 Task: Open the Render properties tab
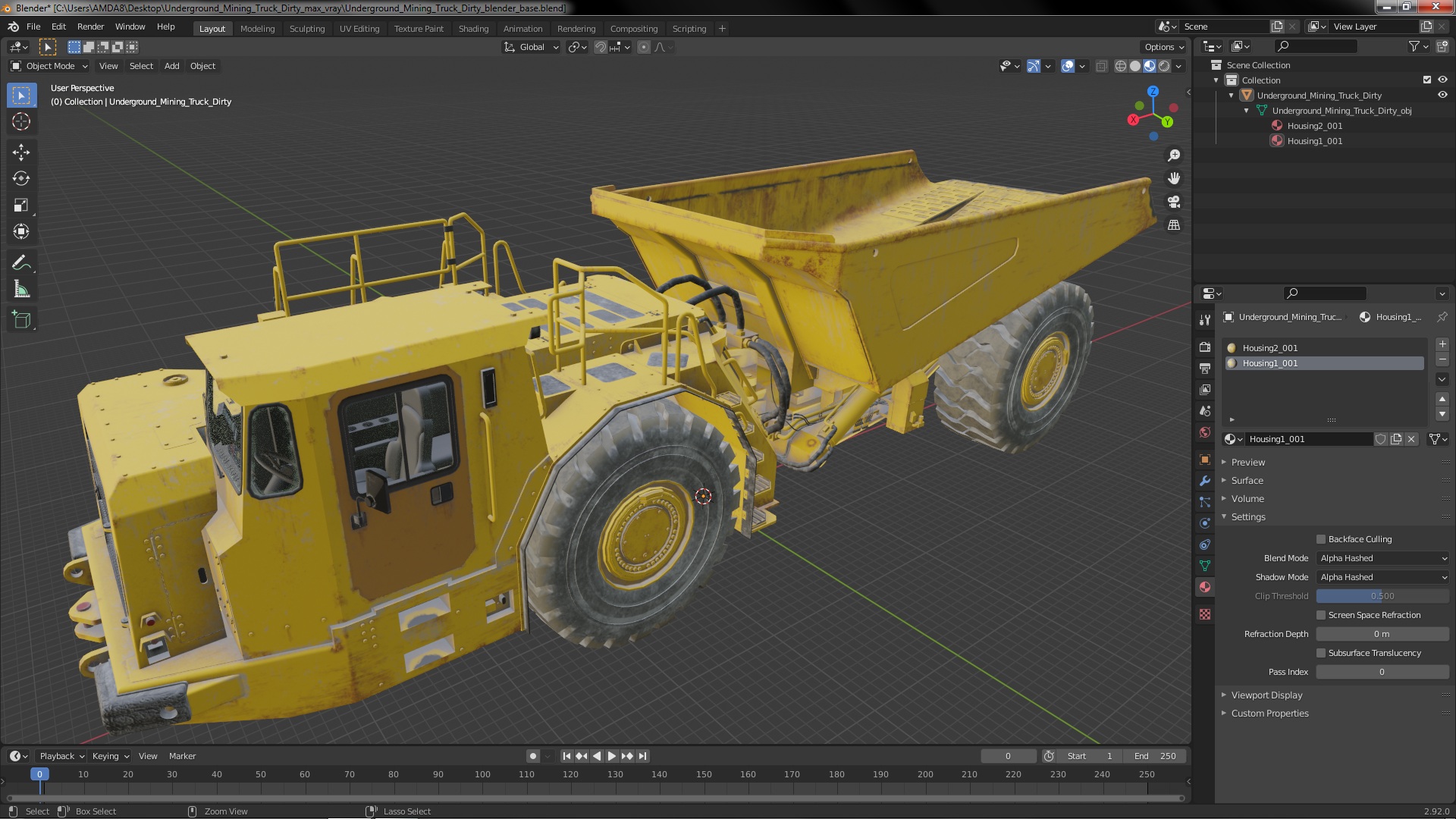[x=1205, y=347]
